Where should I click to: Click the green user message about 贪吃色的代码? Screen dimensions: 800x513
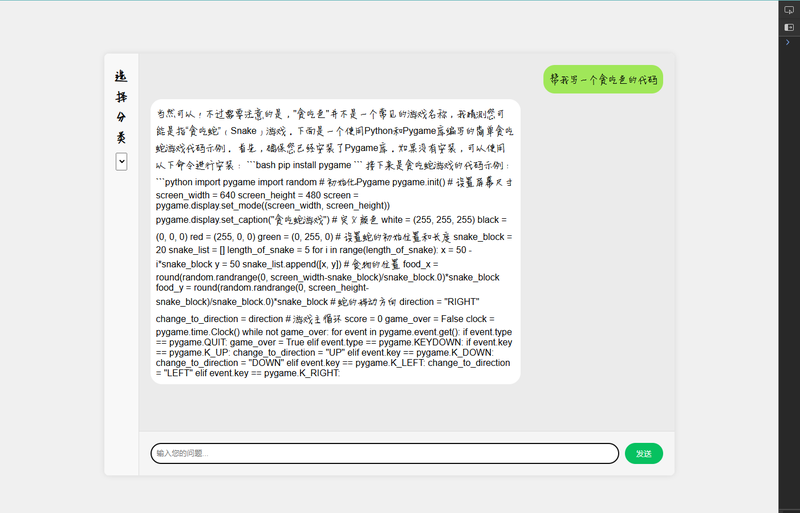pyautogui.click(x=603, y=79)
